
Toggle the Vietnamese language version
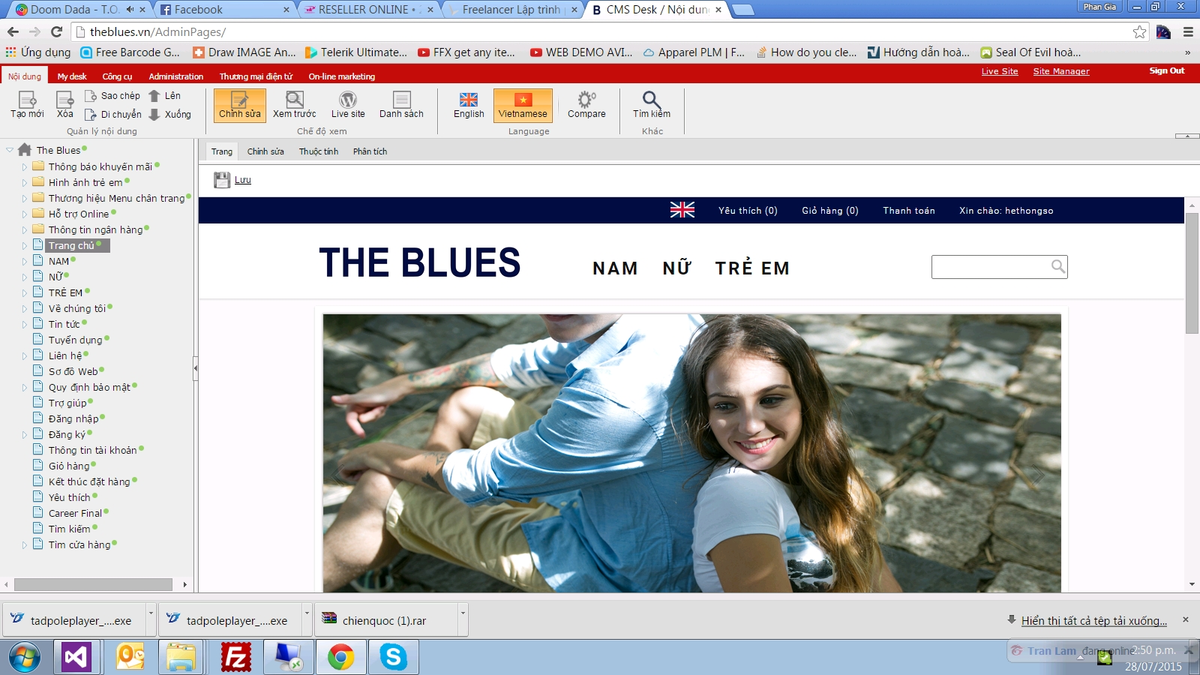[x=523, y=105]
